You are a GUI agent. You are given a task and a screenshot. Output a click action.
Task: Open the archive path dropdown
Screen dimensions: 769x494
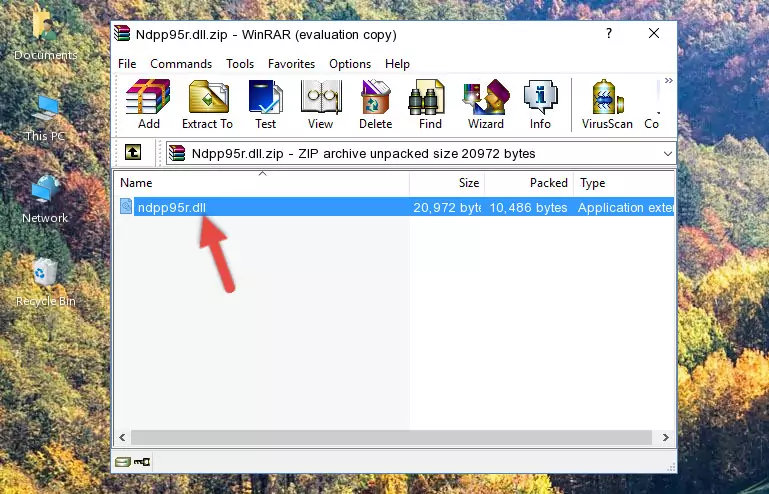click(667, 154)
